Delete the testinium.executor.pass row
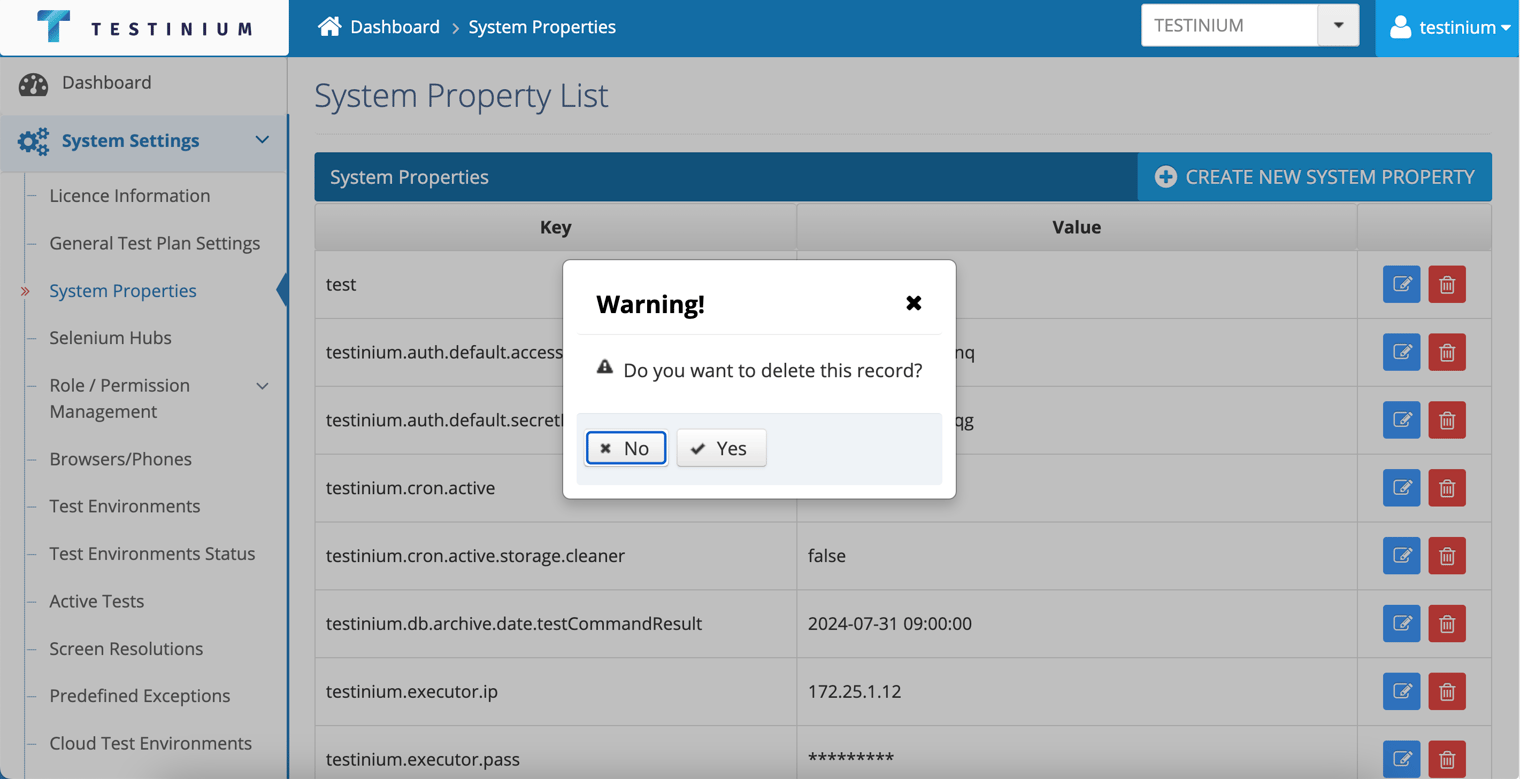The height and width of the screenshot is (779, 1520). pyautogui.click(x=1447, y=759)
